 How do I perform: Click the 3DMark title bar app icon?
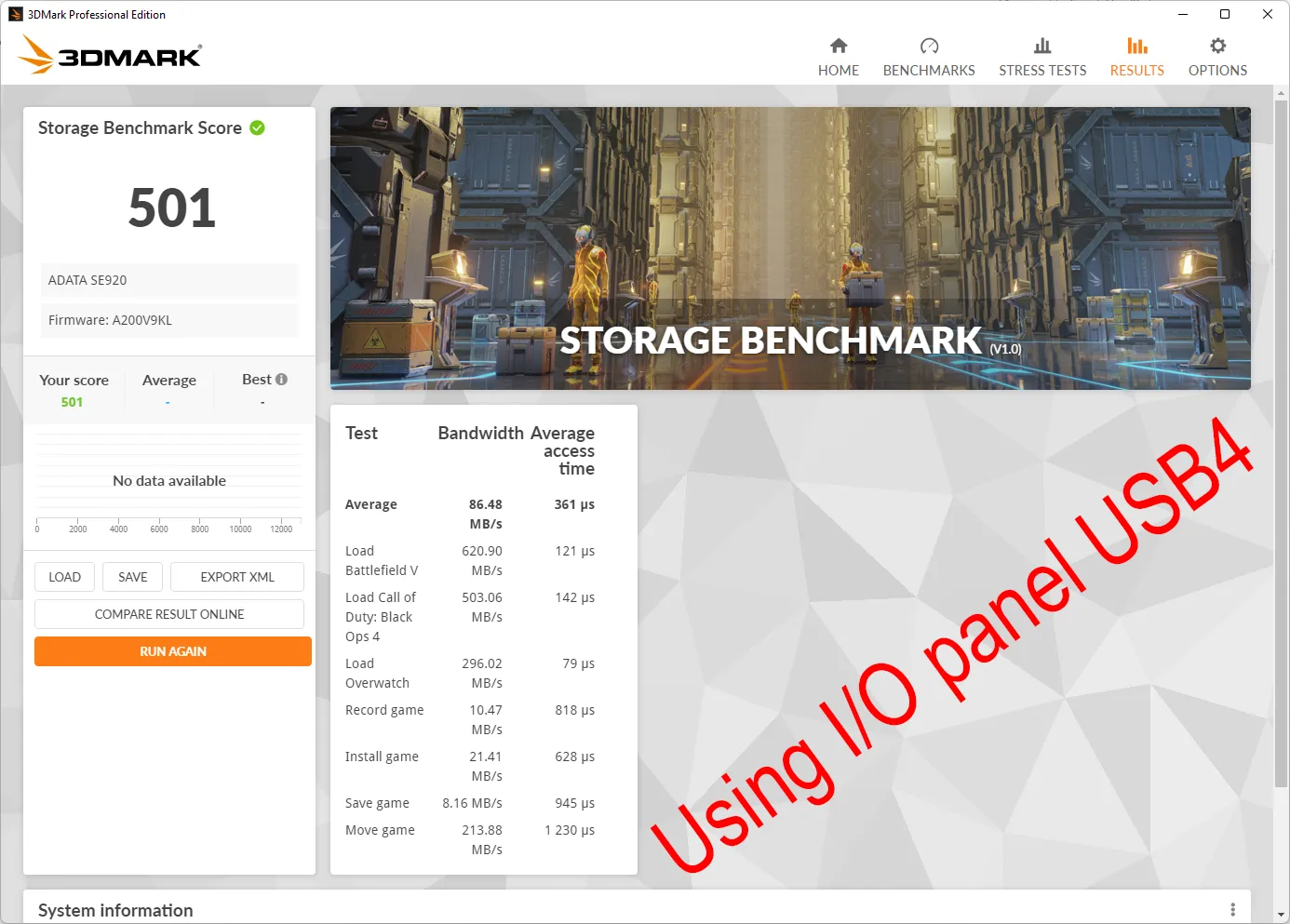15,14
